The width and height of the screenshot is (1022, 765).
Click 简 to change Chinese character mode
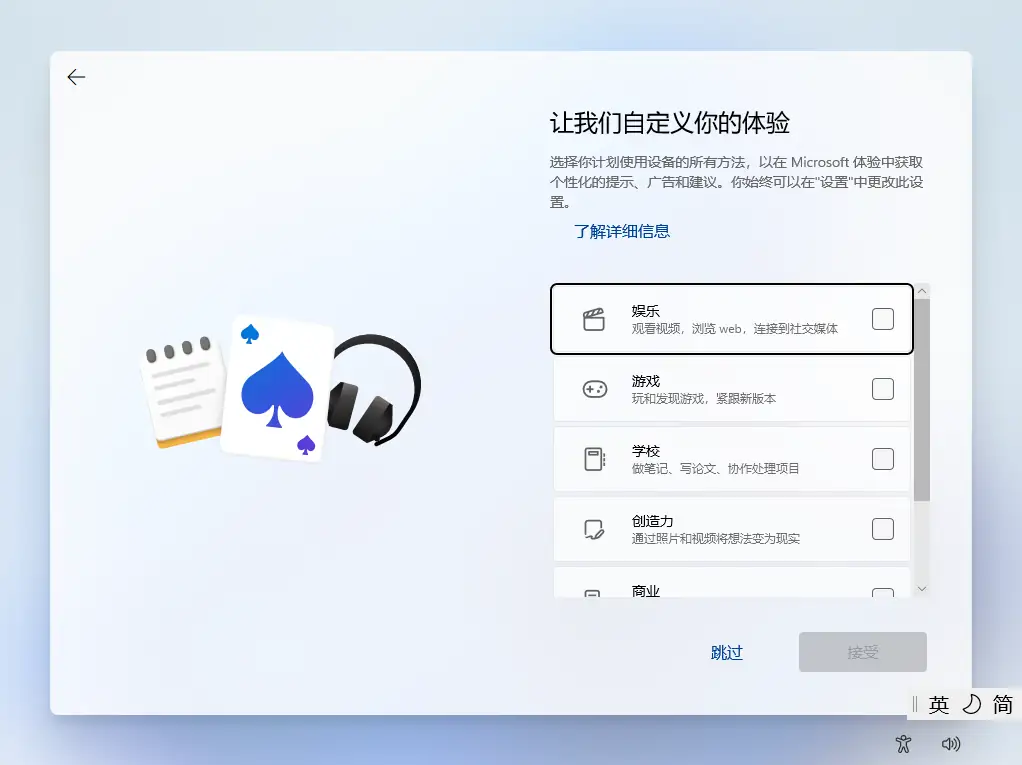[x=1003, y=704]
